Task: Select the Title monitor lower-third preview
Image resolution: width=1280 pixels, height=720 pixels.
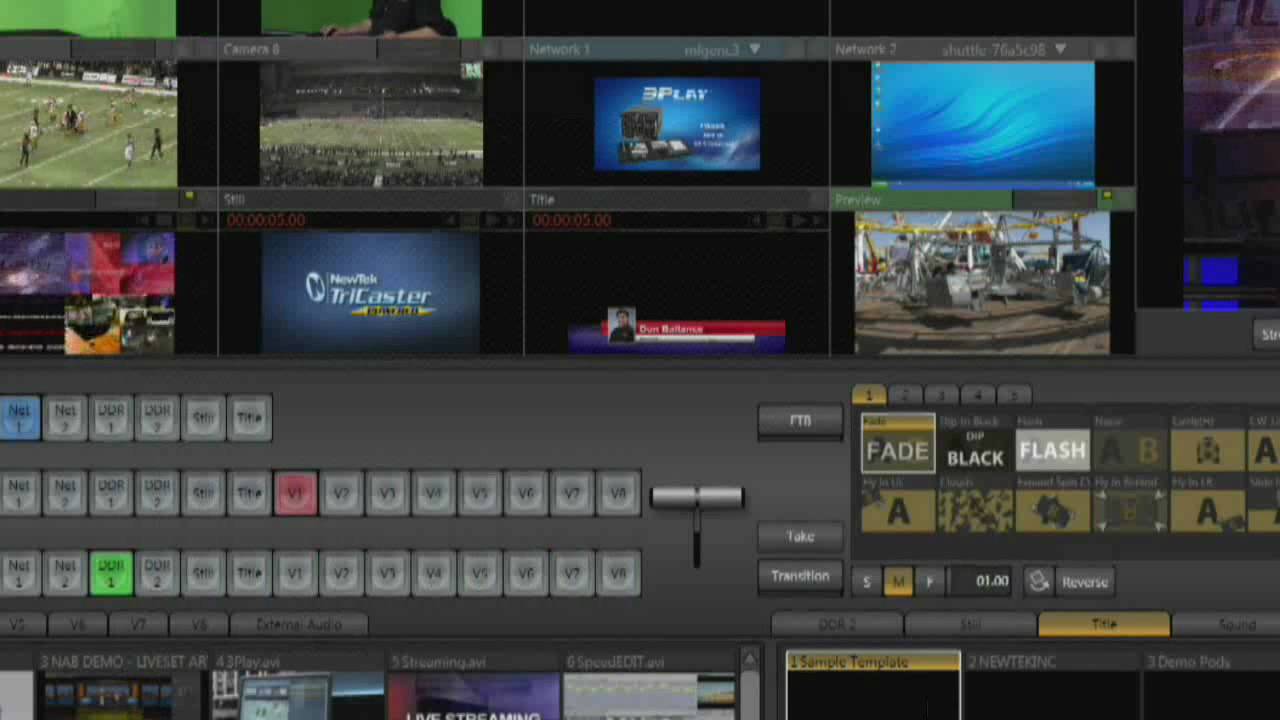Action: coord(677,293)
